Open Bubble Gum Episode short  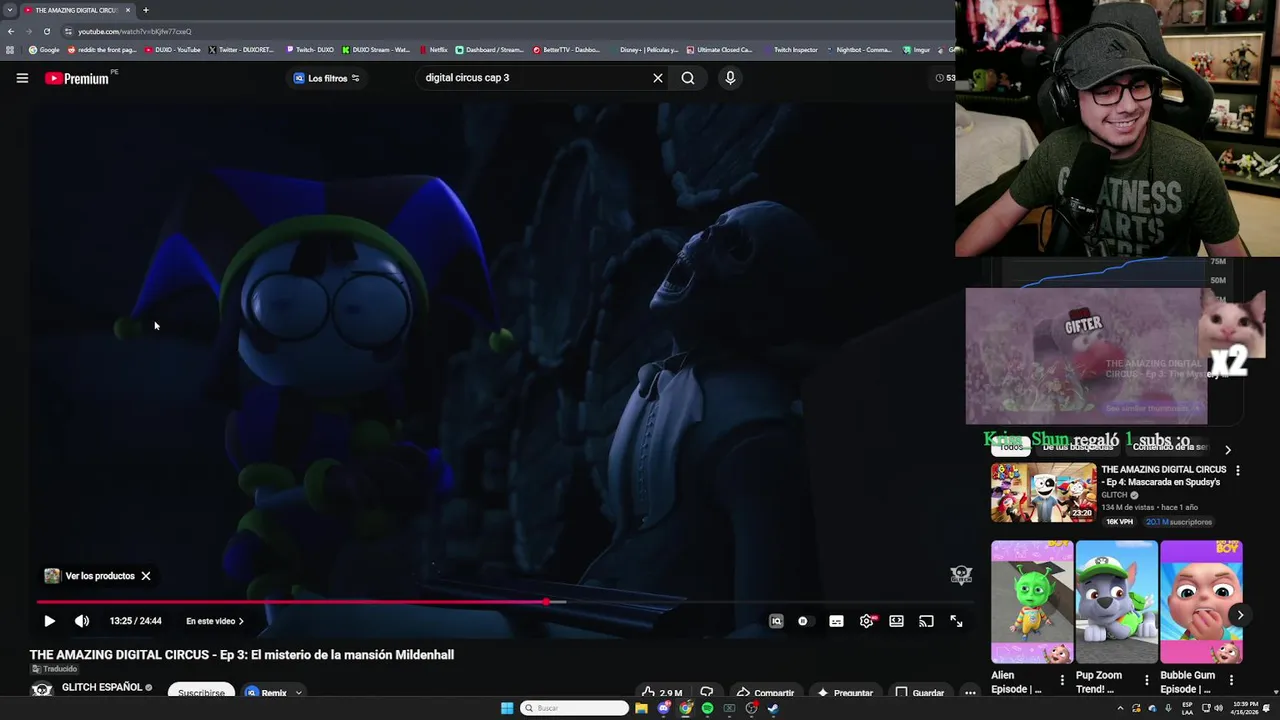pyautogui.click(x=1201, y=602)
